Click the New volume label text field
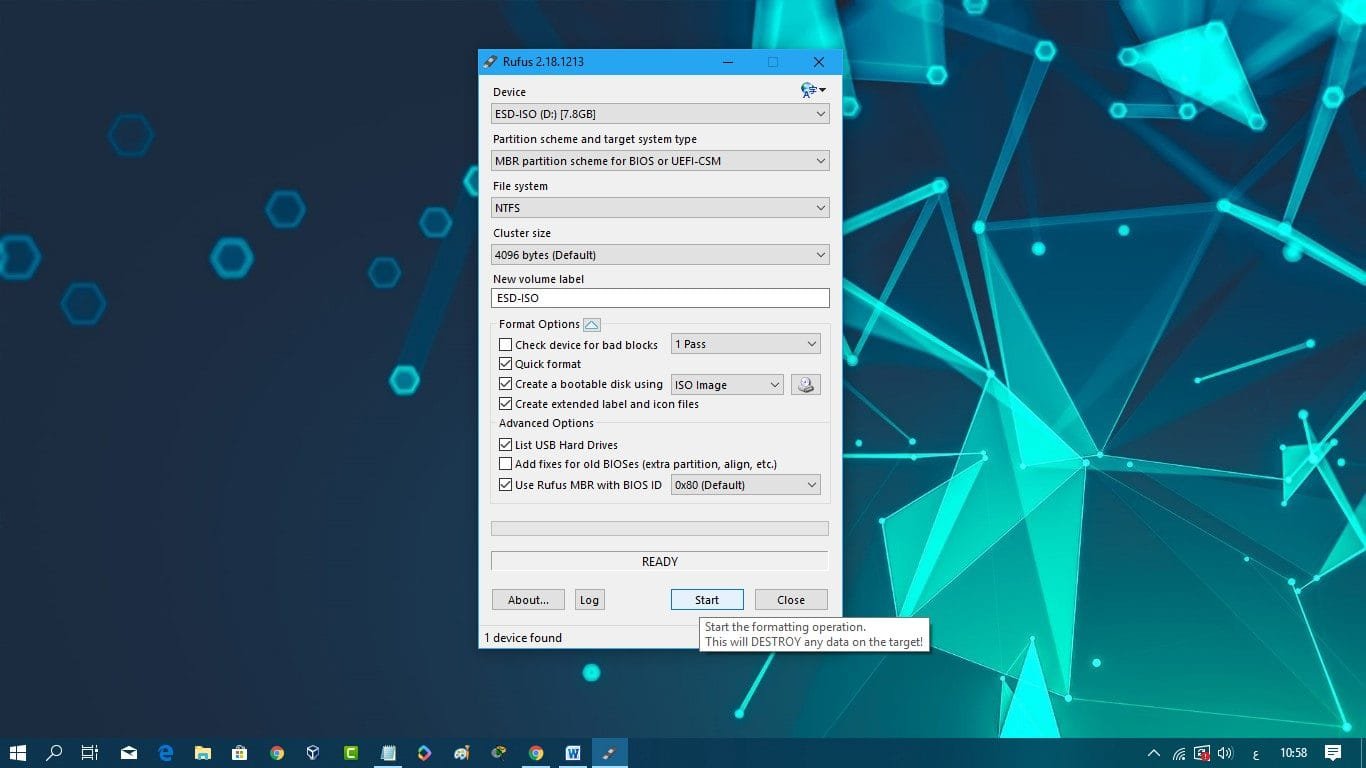Viewport: 1366px width, 768px height. 660,298
